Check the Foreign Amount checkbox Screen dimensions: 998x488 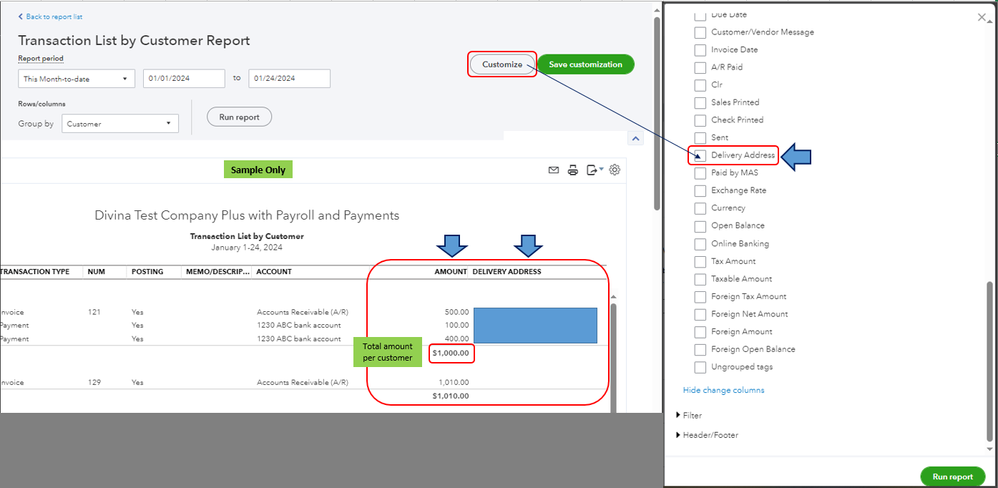[700, 331]
